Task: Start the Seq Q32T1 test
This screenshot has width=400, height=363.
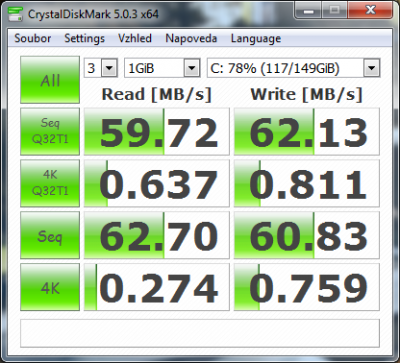Action: point(50,131)
